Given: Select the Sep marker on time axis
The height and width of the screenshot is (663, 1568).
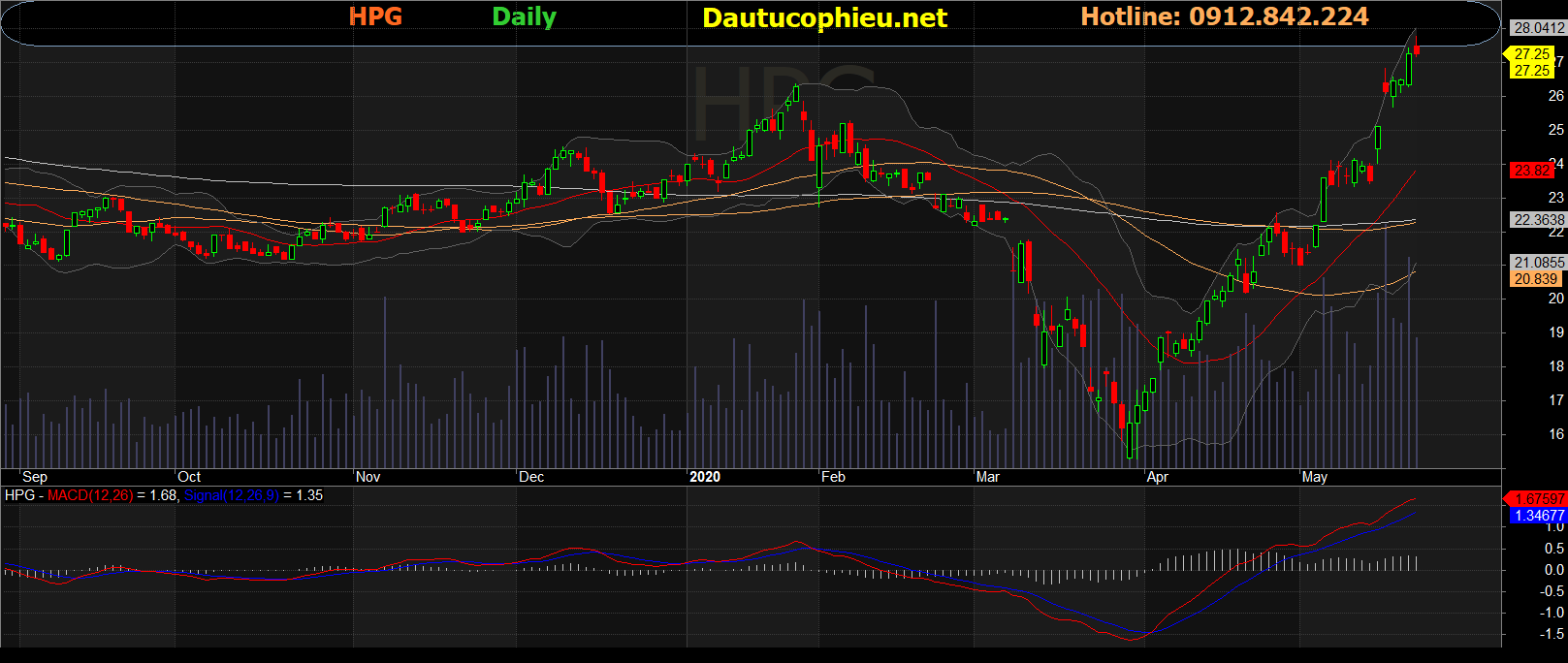Looking at the screenshot, I should click(x=34, y=477).
